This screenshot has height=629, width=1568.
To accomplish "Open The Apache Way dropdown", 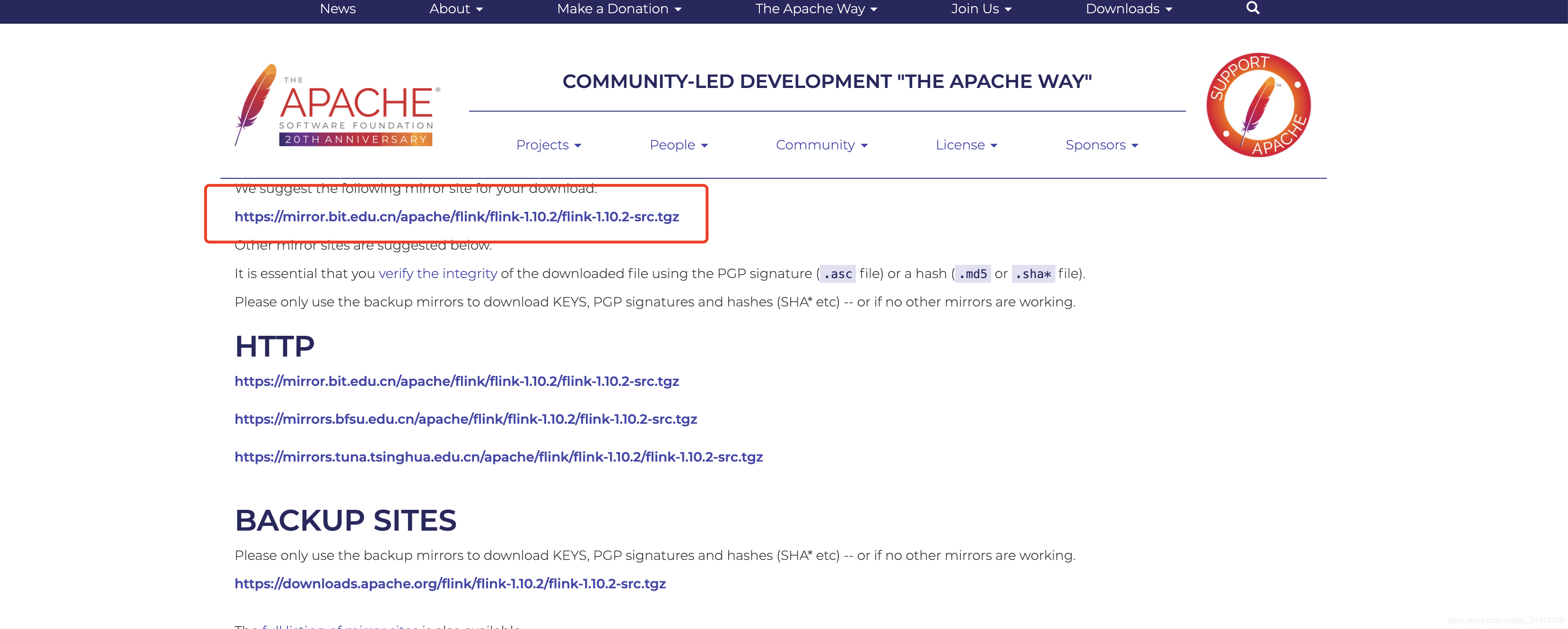I will [x=815, y=9].
